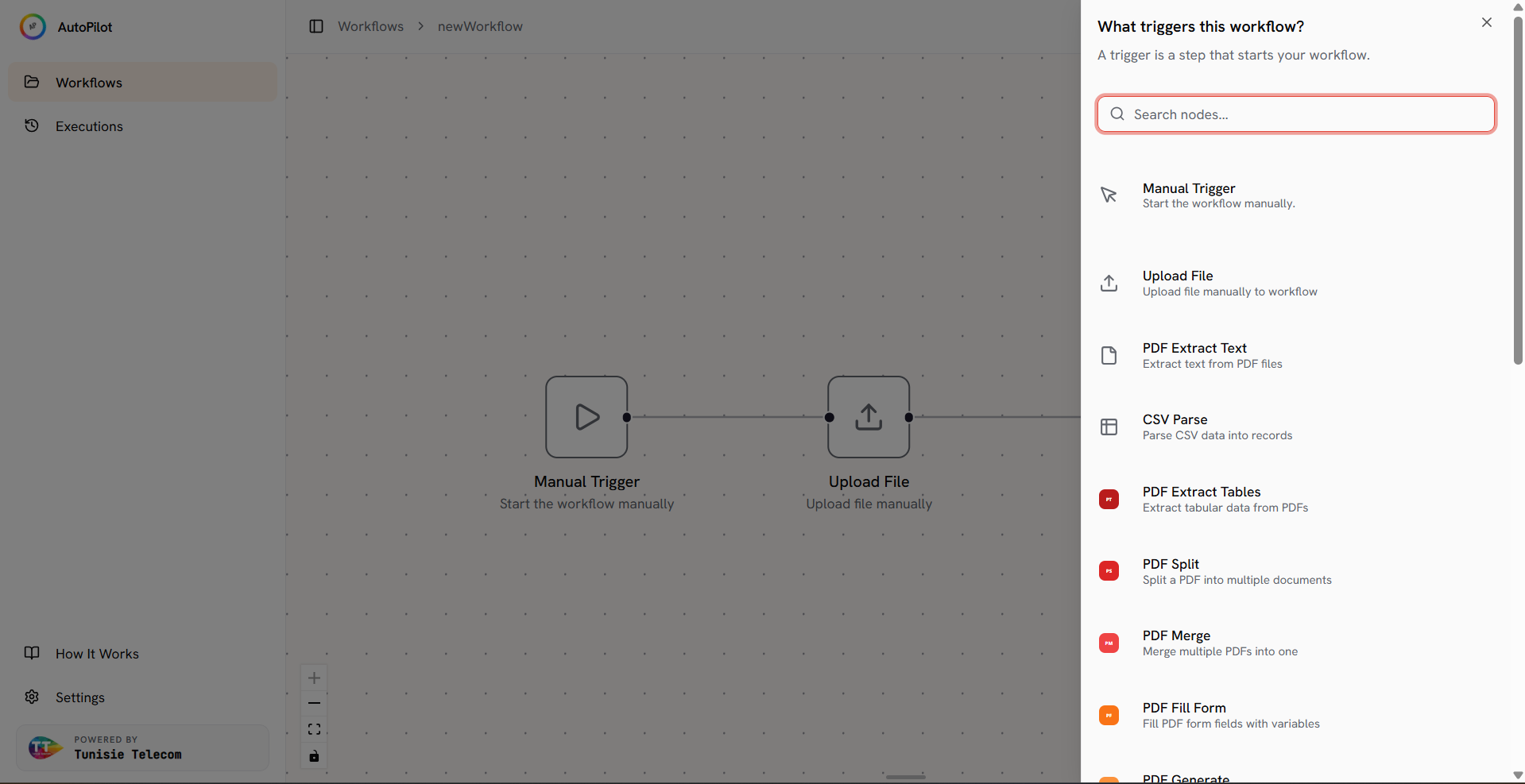
Task: Choose PDF Extract Text node
Action: coord(1296,355)
